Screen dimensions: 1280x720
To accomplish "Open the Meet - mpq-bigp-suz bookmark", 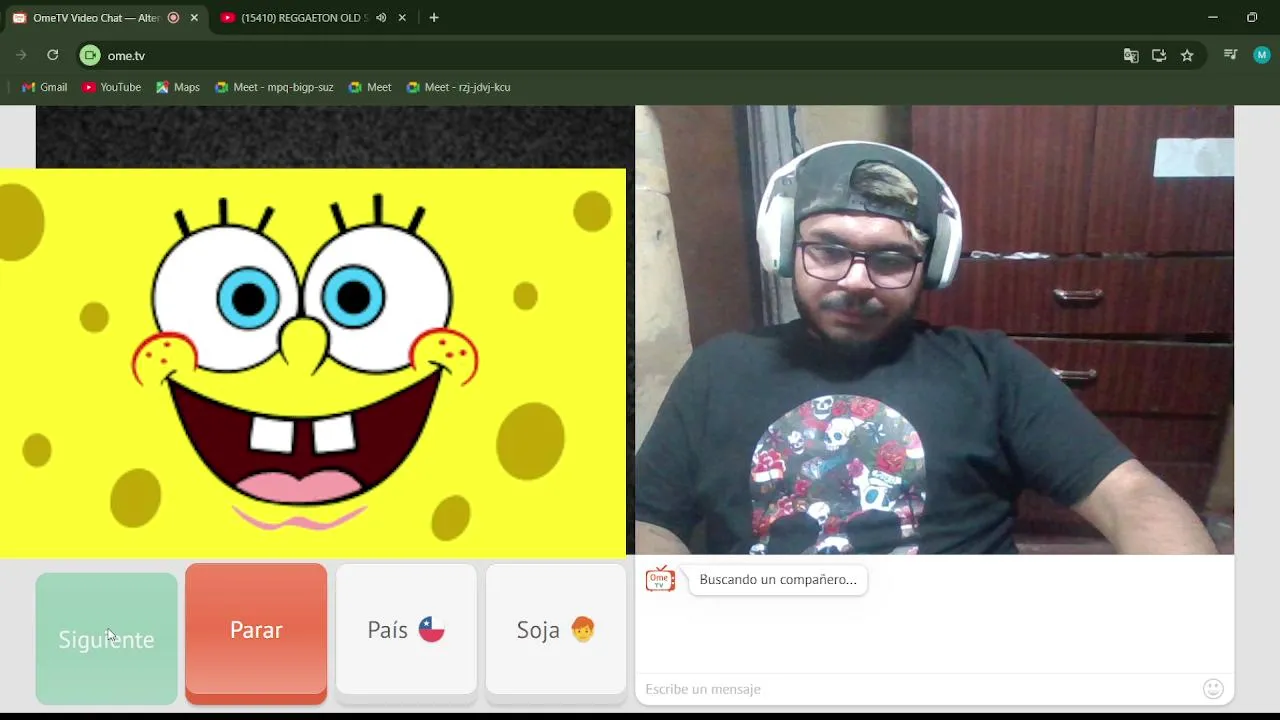I will click(x=274, y=87).
